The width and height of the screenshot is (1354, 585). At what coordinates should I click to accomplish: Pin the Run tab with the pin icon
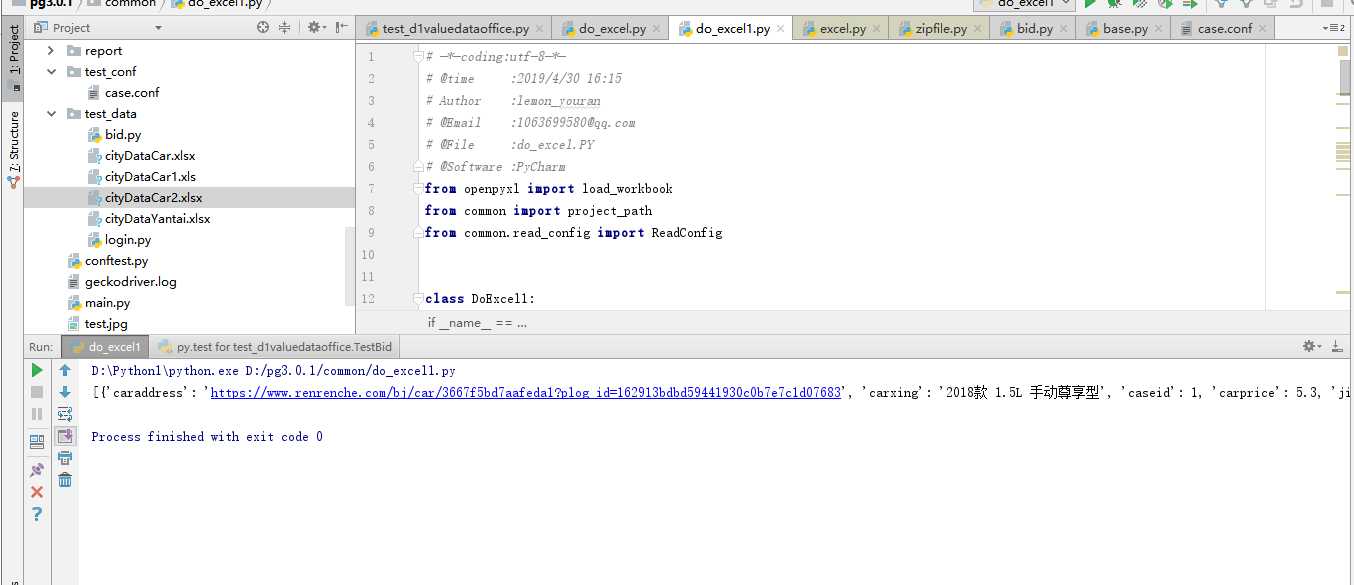(x=37, y=468)
